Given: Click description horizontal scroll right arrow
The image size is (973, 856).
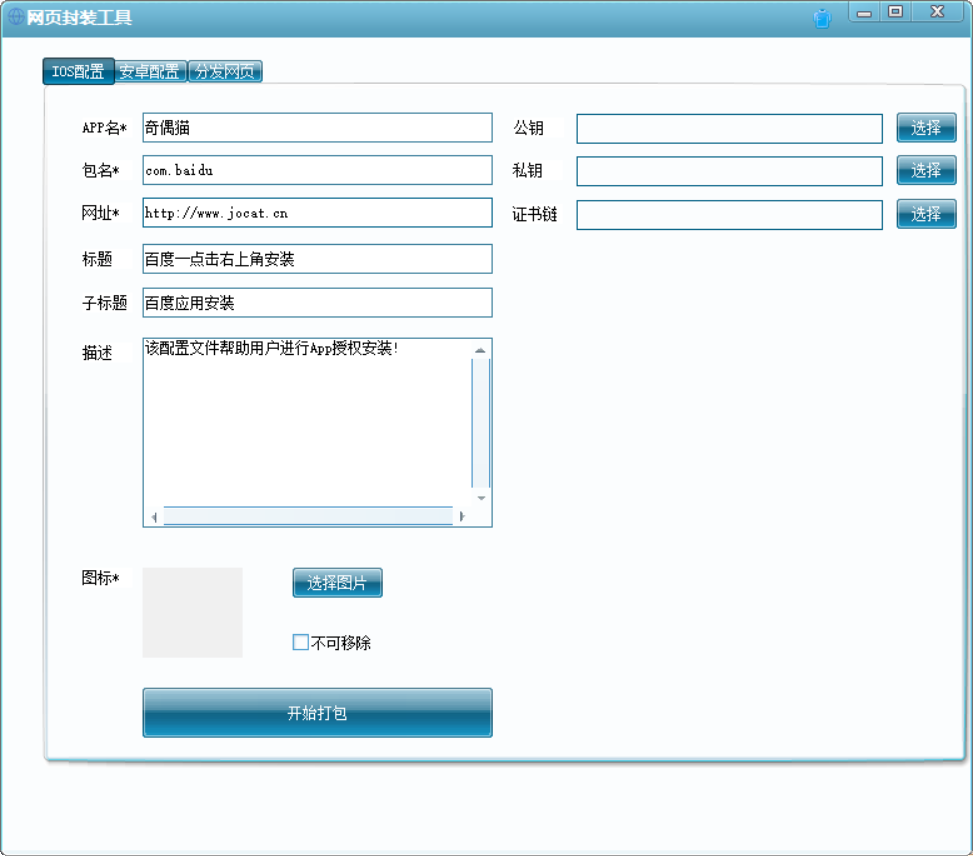Looking at the screenshot, I should tap(462, 516).
